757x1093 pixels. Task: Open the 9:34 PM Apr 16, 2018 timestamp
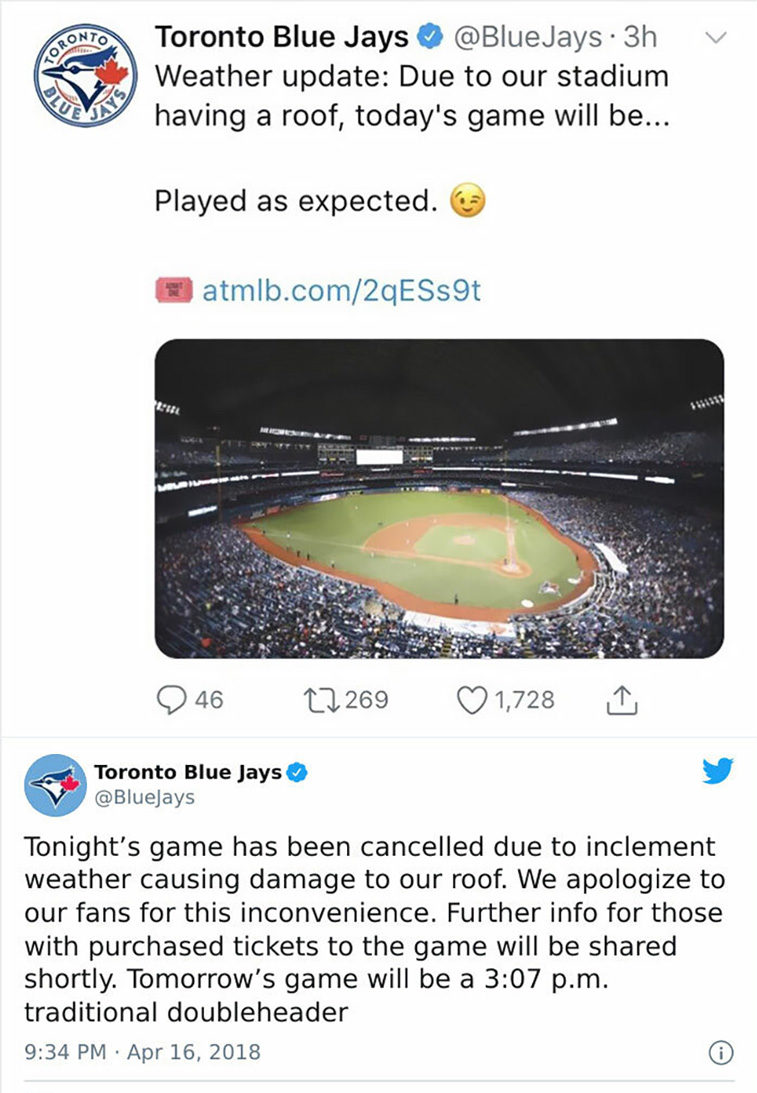tap(142, 1052)
